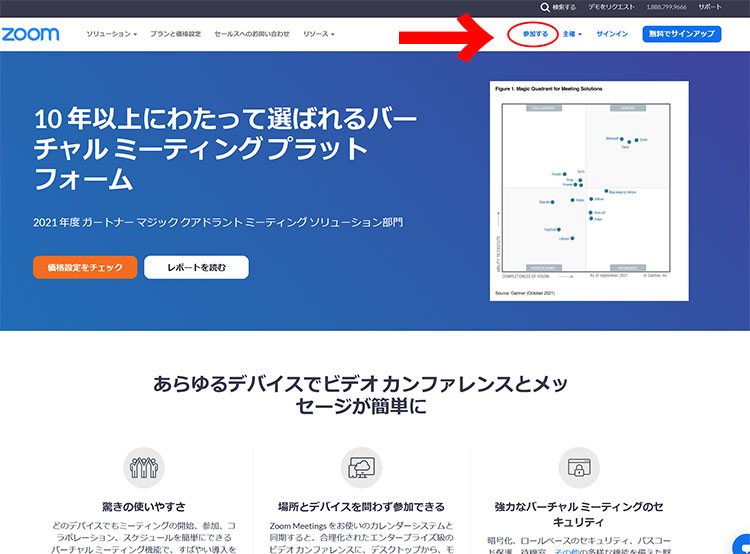
Task: Expand the ソリューション dropdown menu
Action: point(111,34)
